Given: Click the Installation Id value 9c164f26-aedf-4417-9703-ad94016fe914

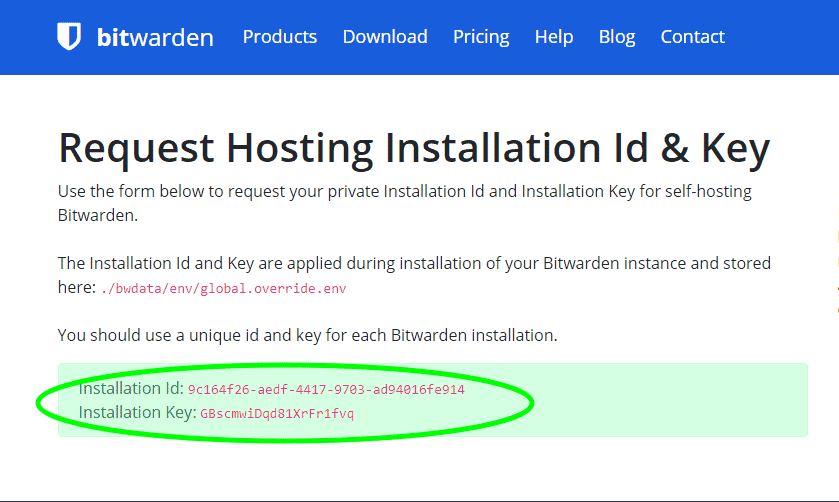Looking at the screenshot, I should coord(326,390).
